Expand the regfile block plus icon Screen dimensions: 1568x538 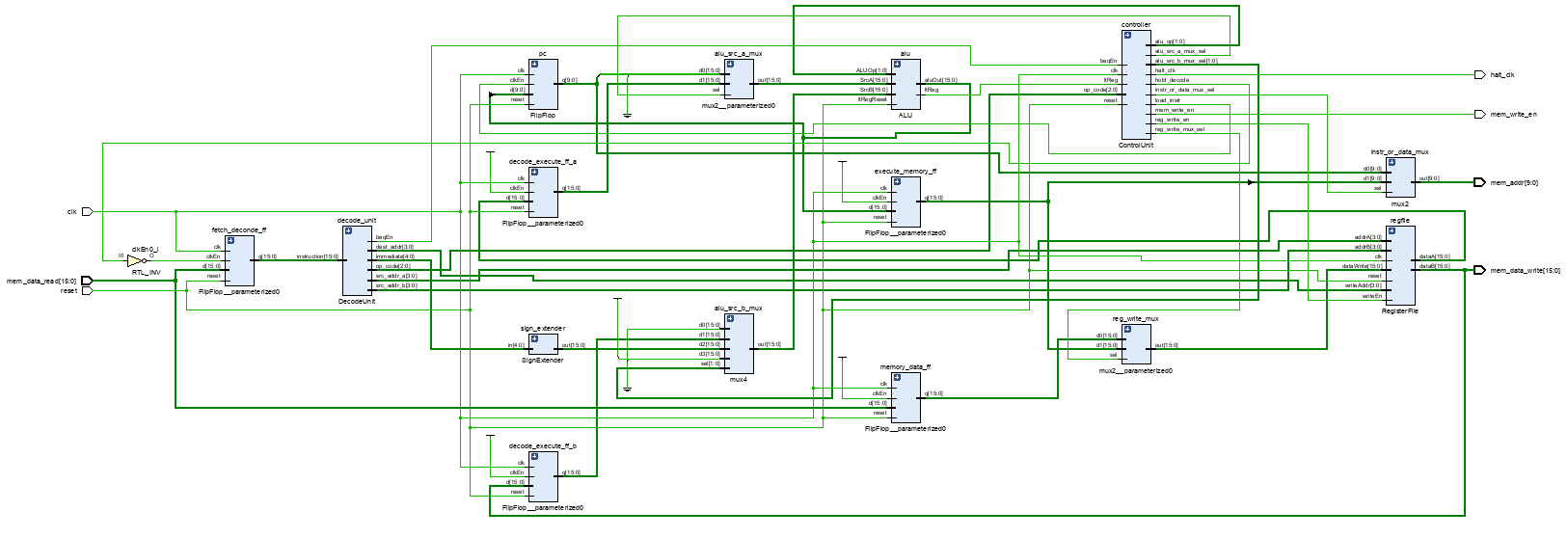pyautogui.click(x=1392, y=231)
